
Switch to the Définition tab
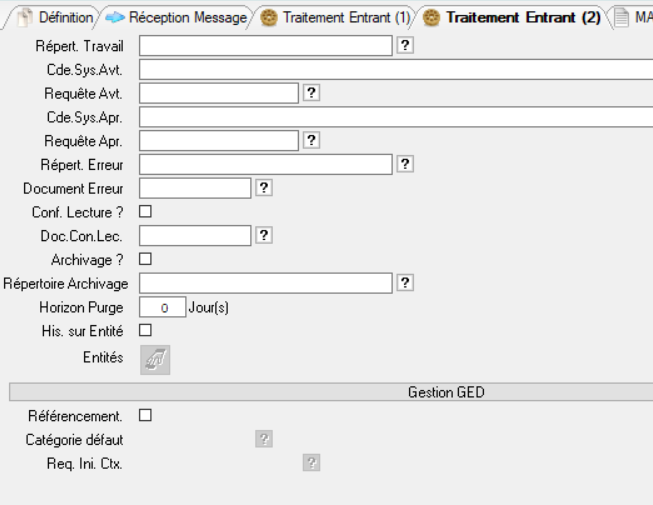[x=56, y=18]
